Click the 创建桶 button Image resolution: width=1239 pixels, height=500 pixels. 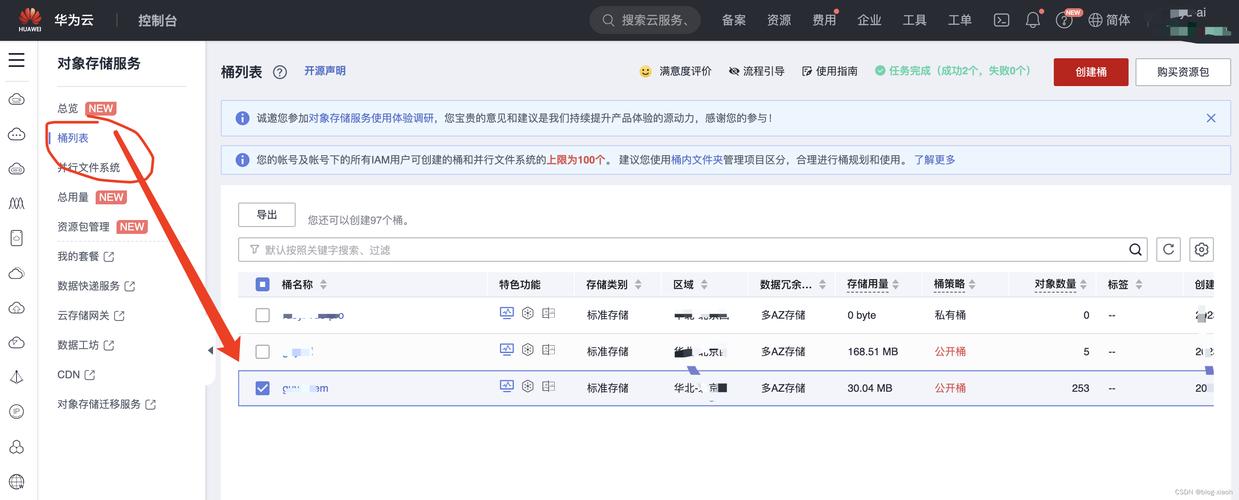1091,72
